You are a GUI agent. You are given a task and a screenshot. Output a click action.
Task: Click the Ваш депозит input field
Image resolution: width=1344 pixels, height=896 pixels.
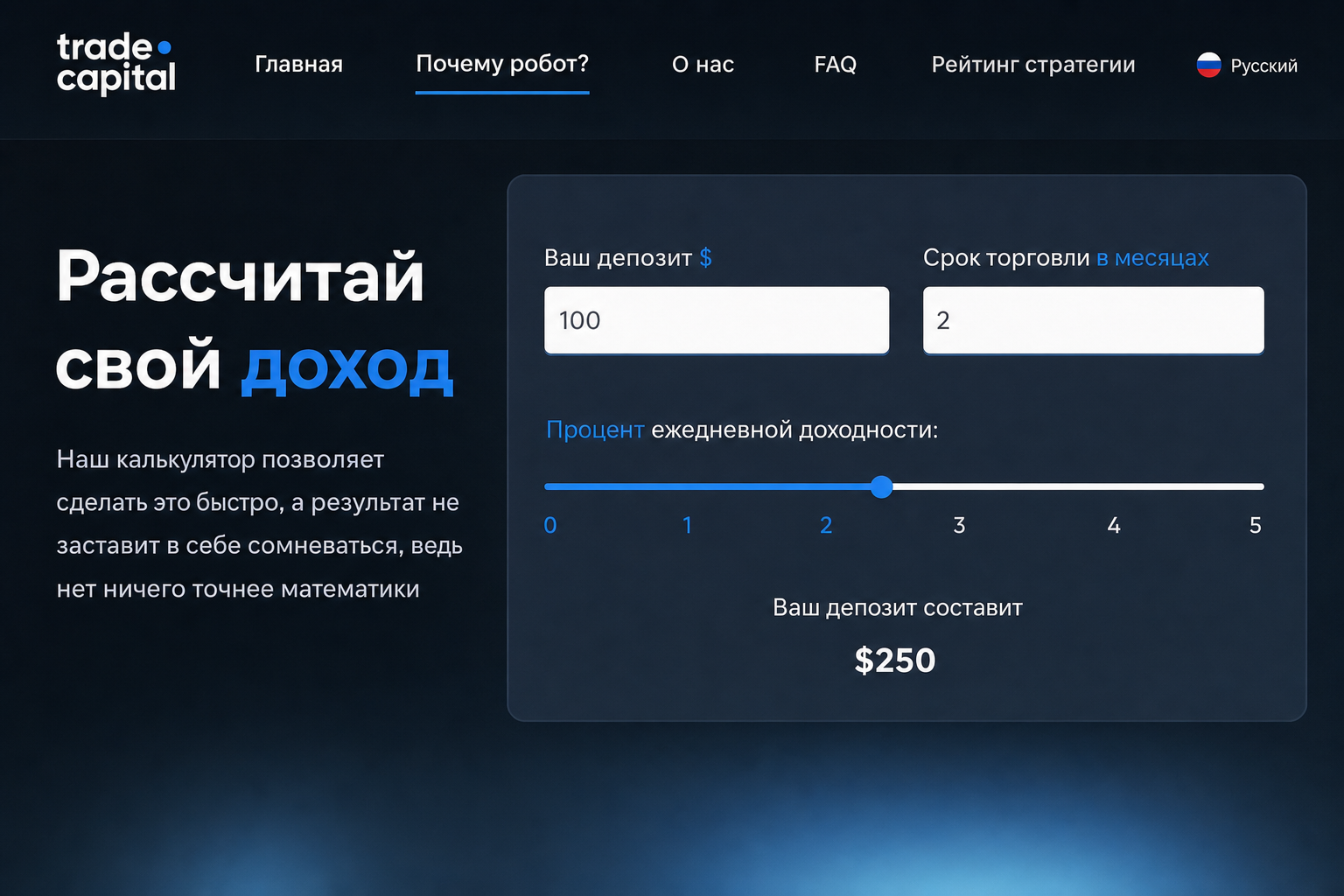pos(717,320)
